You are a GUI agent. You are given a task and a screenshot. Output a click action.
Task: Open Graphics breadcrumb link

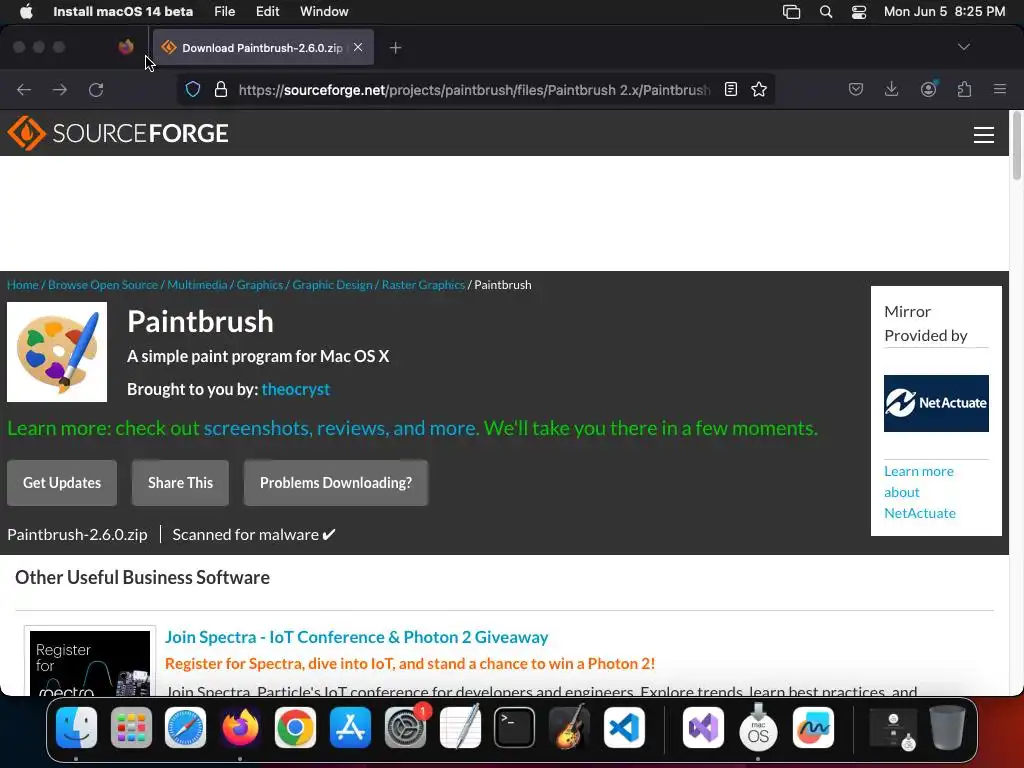(x=260, y=285)
